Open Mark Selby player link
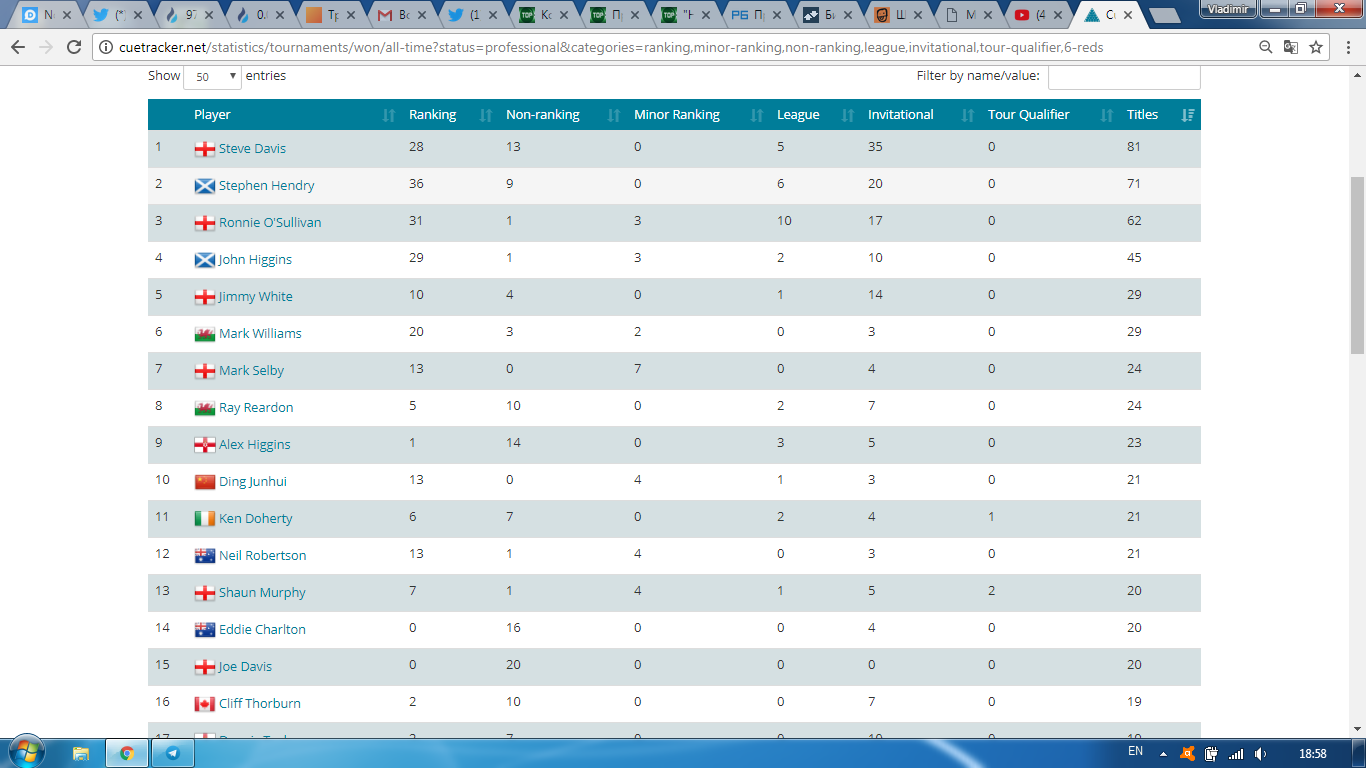The image size is (1366, 768). pyautogui.click(x=251, y=370)
